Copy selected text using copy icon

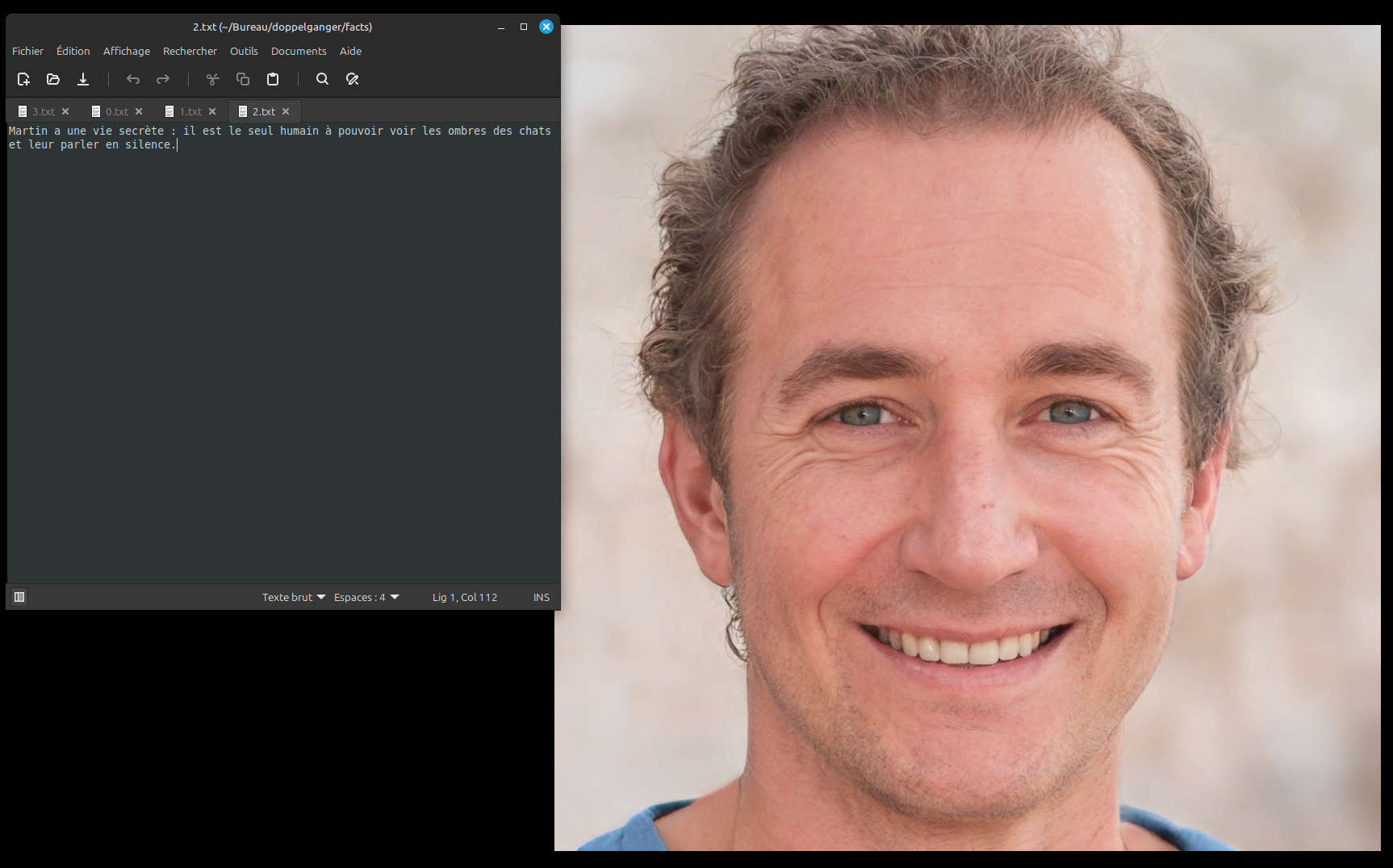point(243,79)
